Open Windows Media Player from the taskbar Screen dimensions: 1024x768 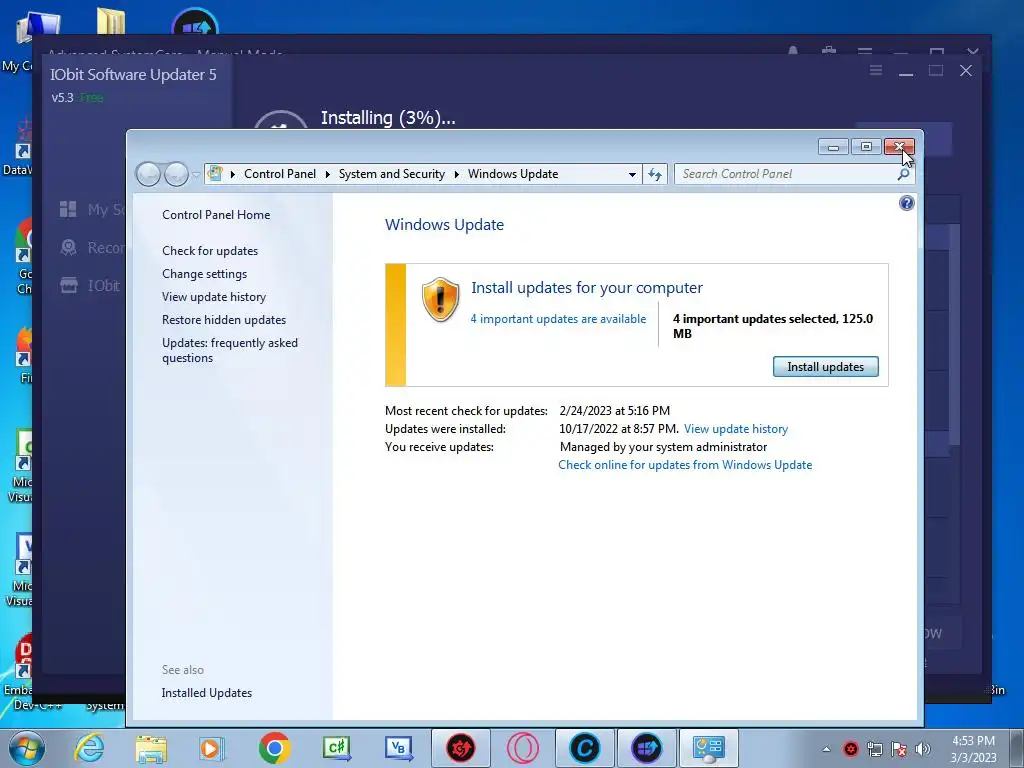pos(211,748)
